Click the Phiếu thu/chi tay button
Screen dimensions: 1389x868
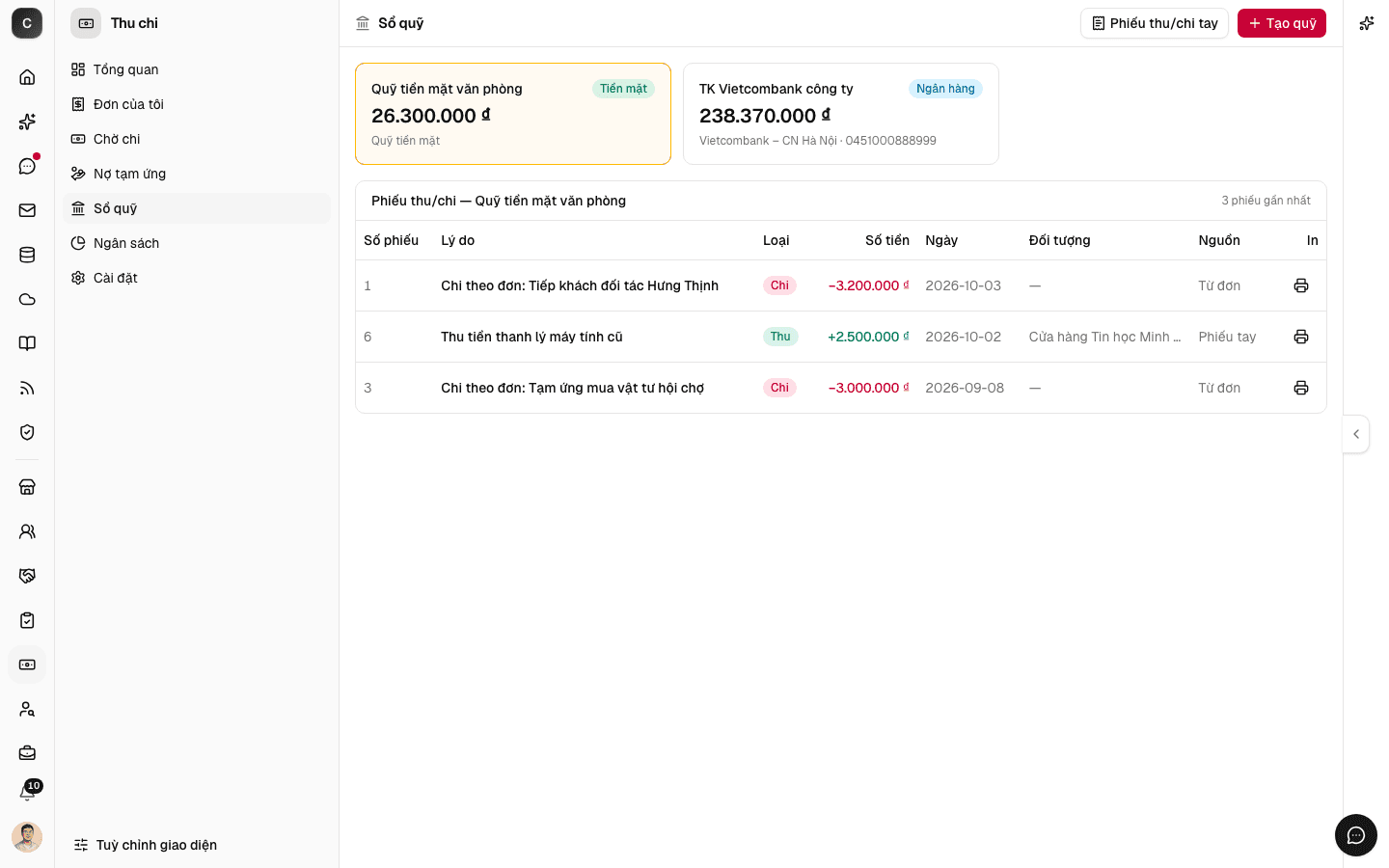pyautogui.click(x=1155, y=23)
